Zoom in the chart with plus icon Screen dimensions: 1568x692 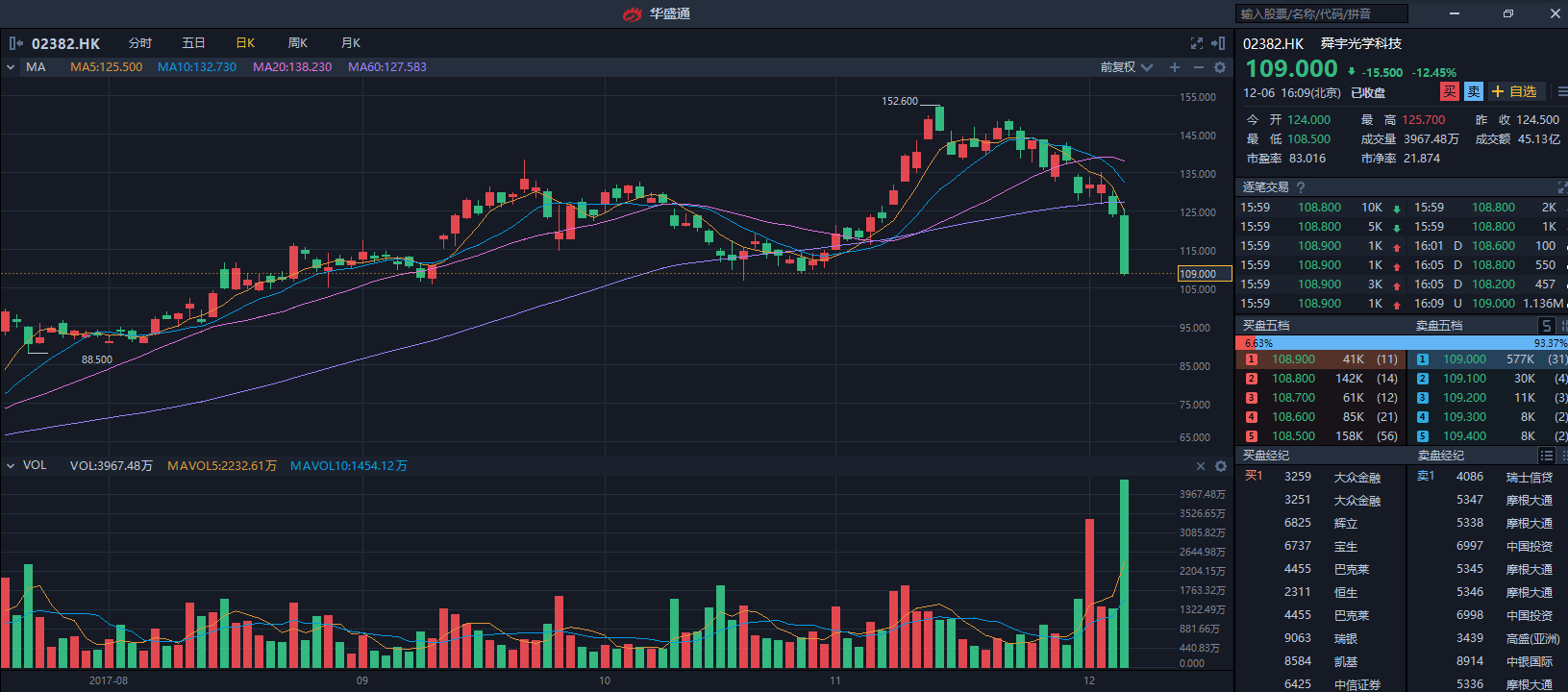coord(1175,67)
